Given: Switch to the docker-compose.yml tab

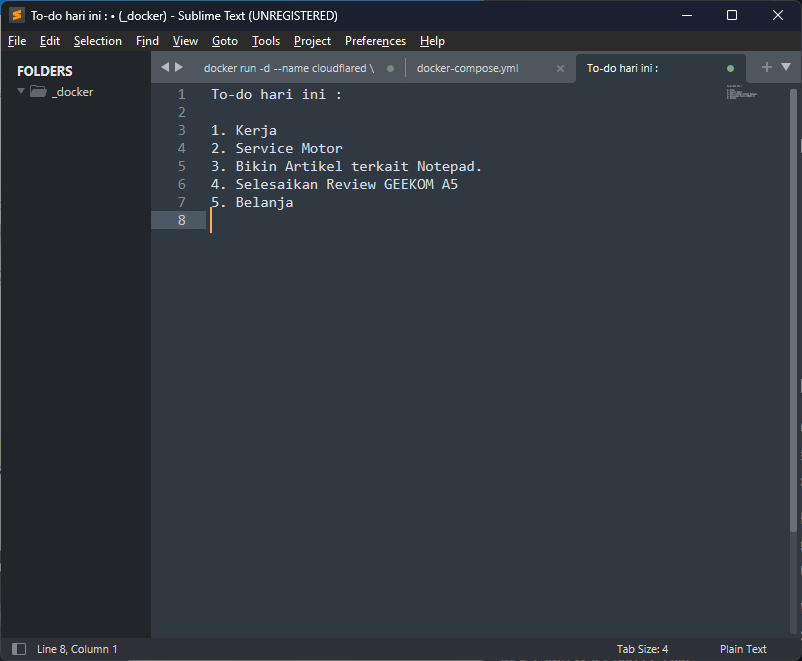Looking at the screenshot, I should (x=468, y=68).
